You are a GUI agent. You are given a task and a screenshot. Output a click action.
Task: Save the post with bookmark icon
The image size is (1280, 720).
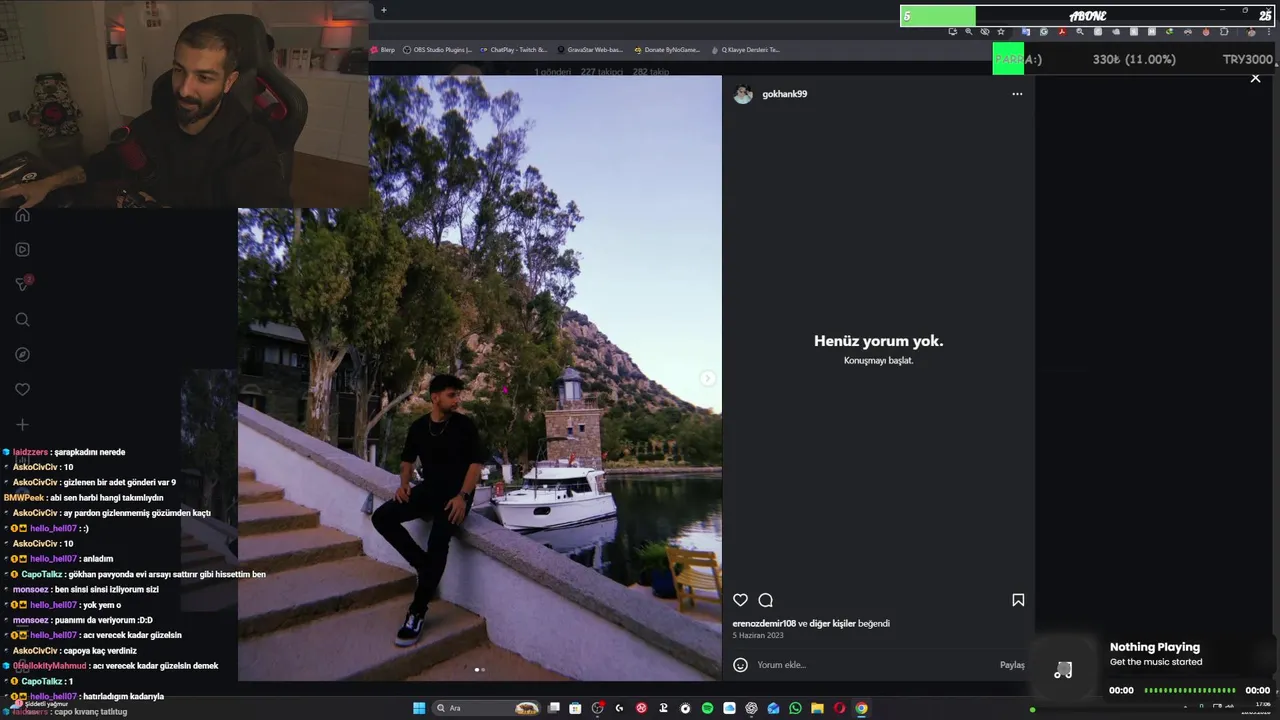1018,600
